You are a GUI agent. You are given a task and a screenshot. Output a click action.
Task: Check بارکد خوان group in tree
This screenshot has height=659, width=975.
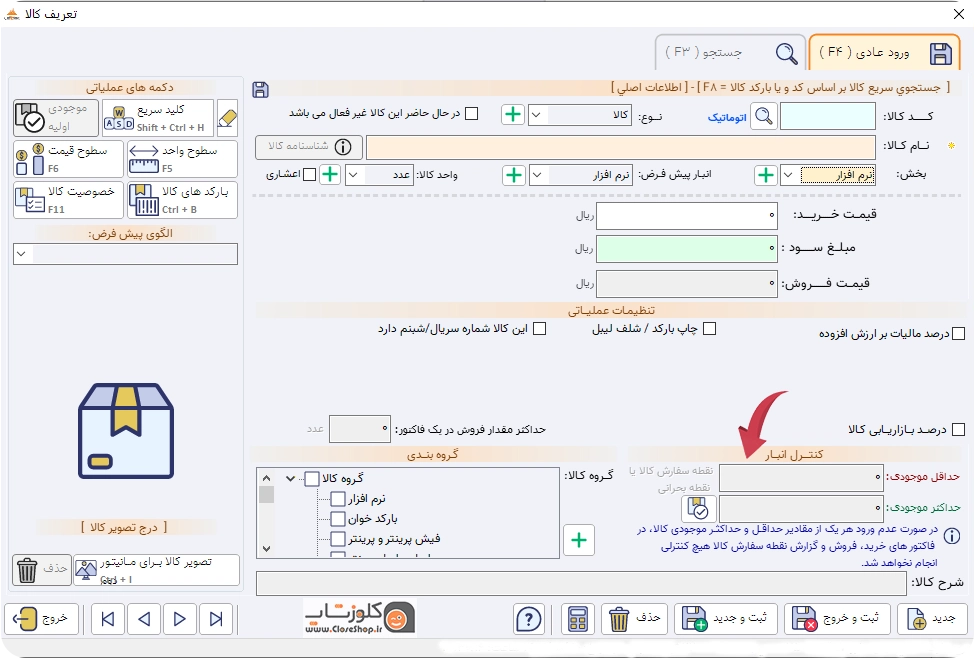tap(338, 518)
